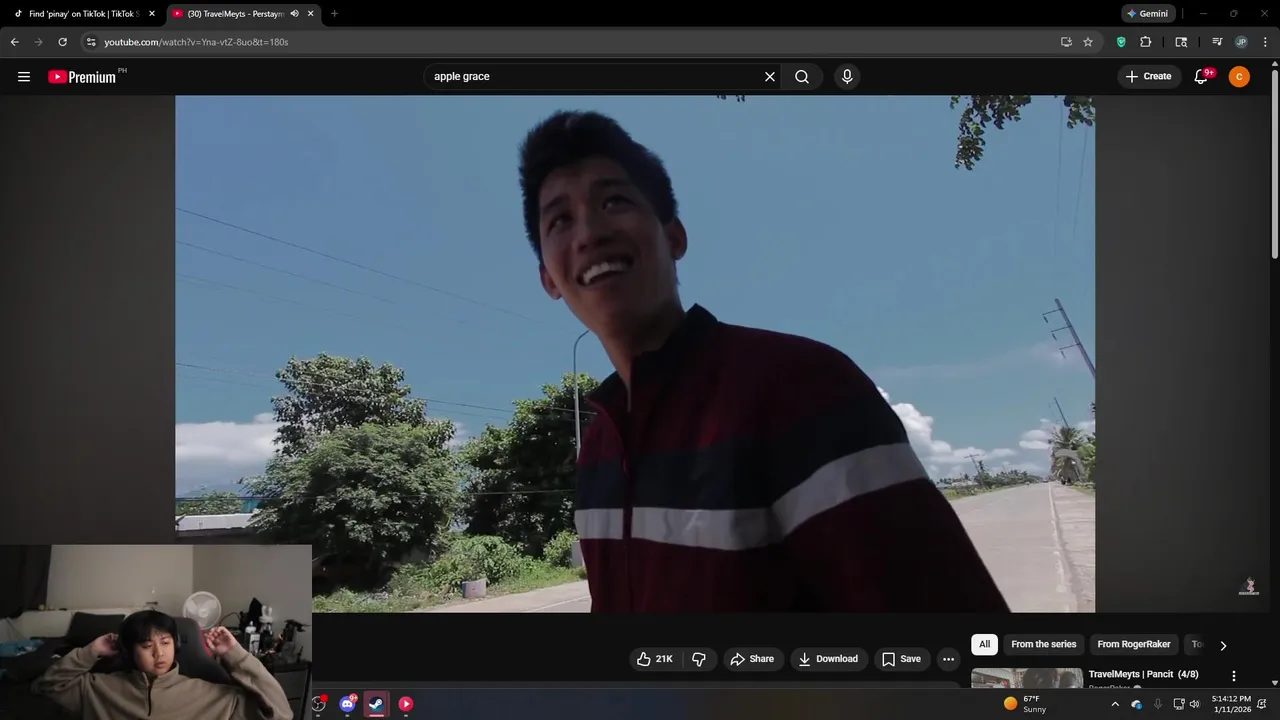Install YouTube app icon in address bar
Image resolution: width=1280 pixels, height=720 pixels.
(1066, 42)
